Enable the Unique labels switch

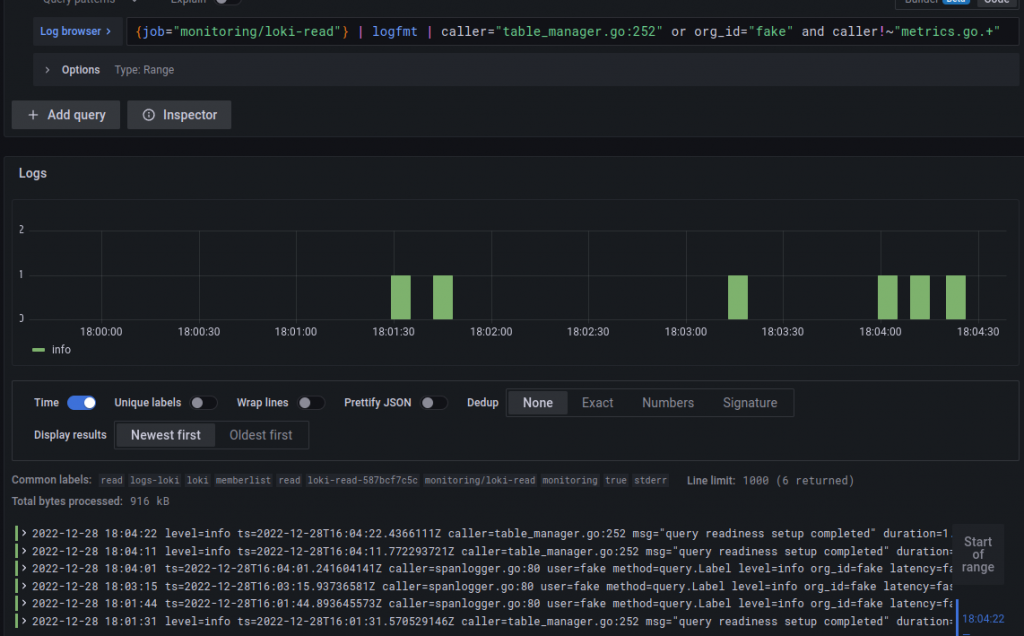(203, 403)
